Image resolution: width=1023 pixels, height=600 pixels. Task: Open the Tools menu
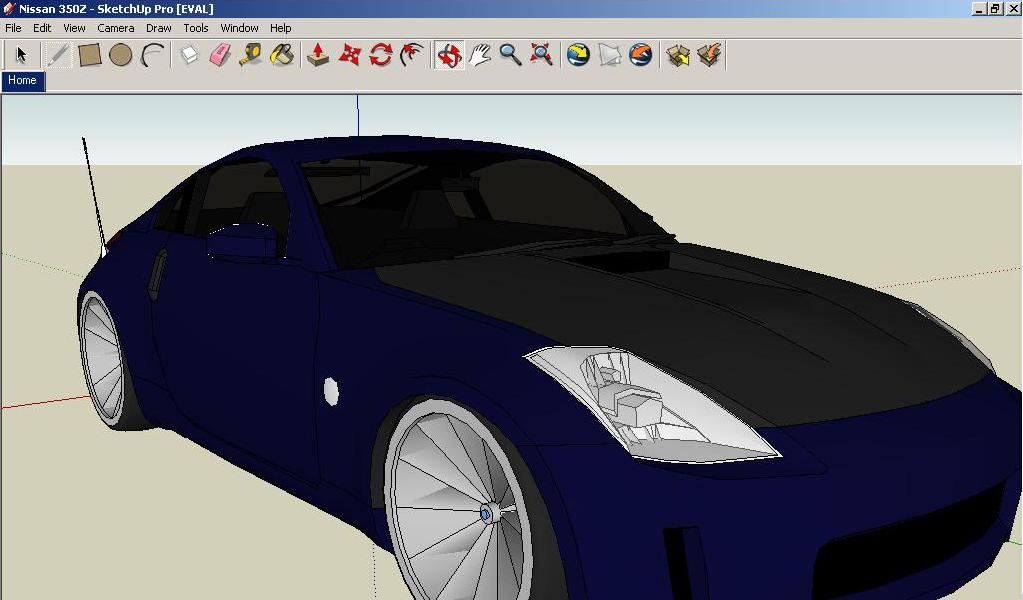click(196, 28)
